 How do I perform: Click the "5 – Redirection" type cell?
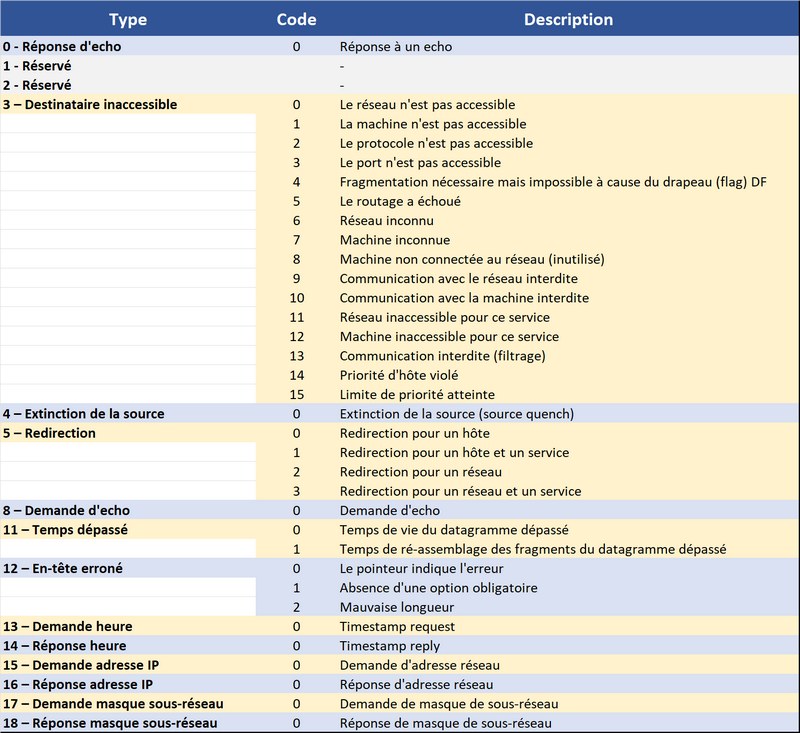[50, 433]
